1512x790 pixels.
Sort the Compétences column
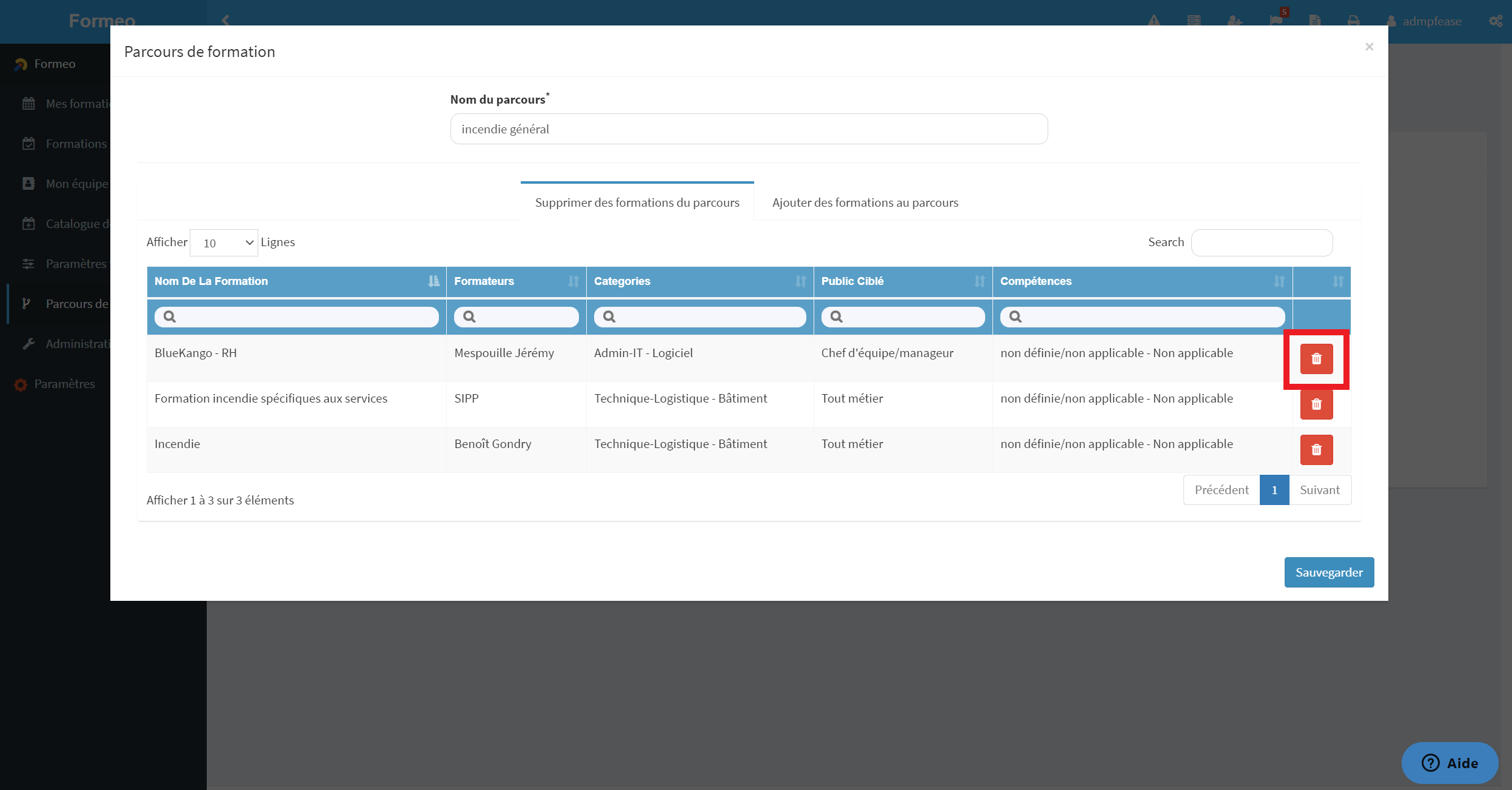coord(1142,281)
